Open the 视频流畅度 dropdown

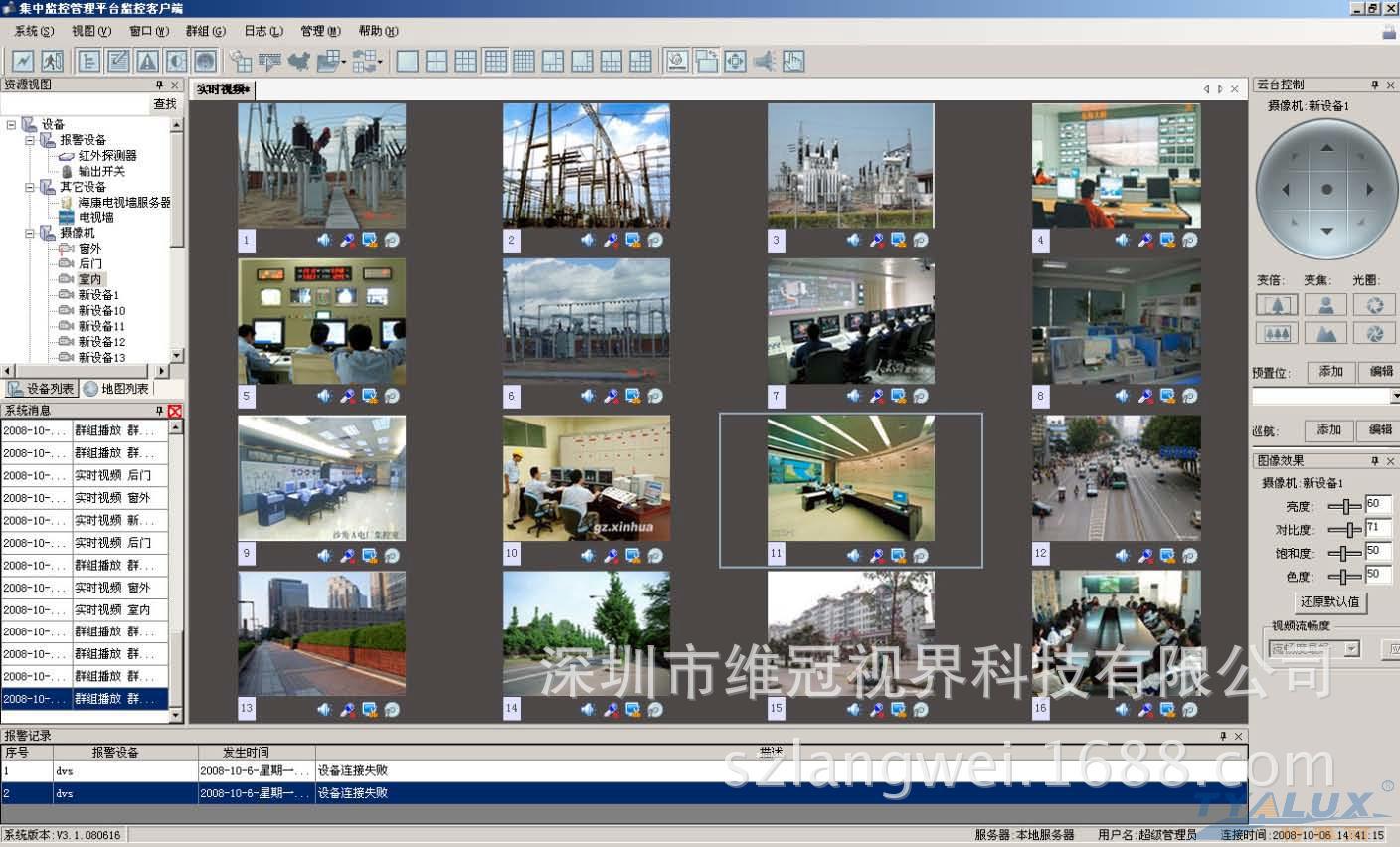click(x=1351, y=648)
